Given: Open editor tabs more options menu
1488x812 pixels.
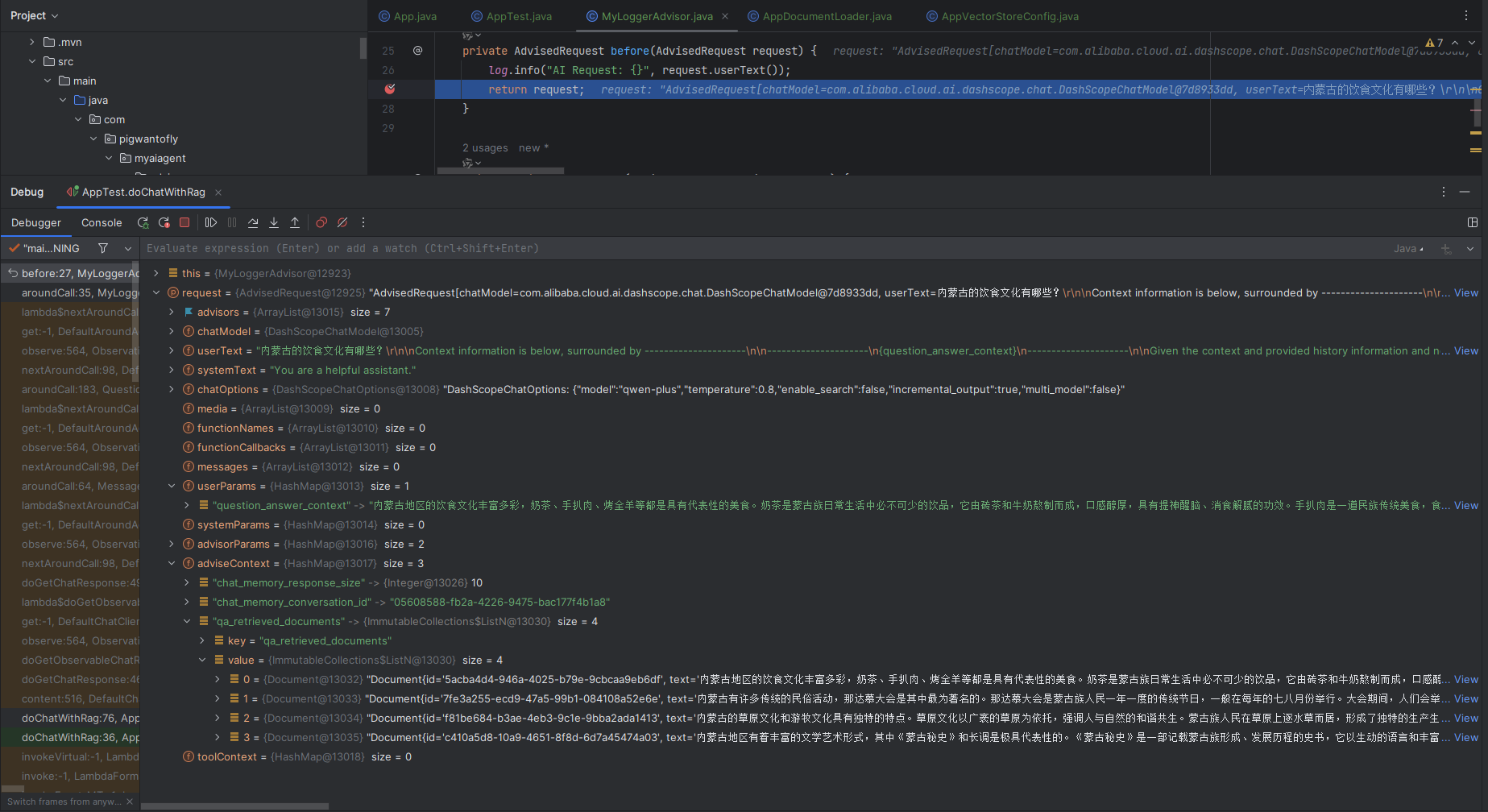Looking at the screenshot, I should pos(1465,15).
